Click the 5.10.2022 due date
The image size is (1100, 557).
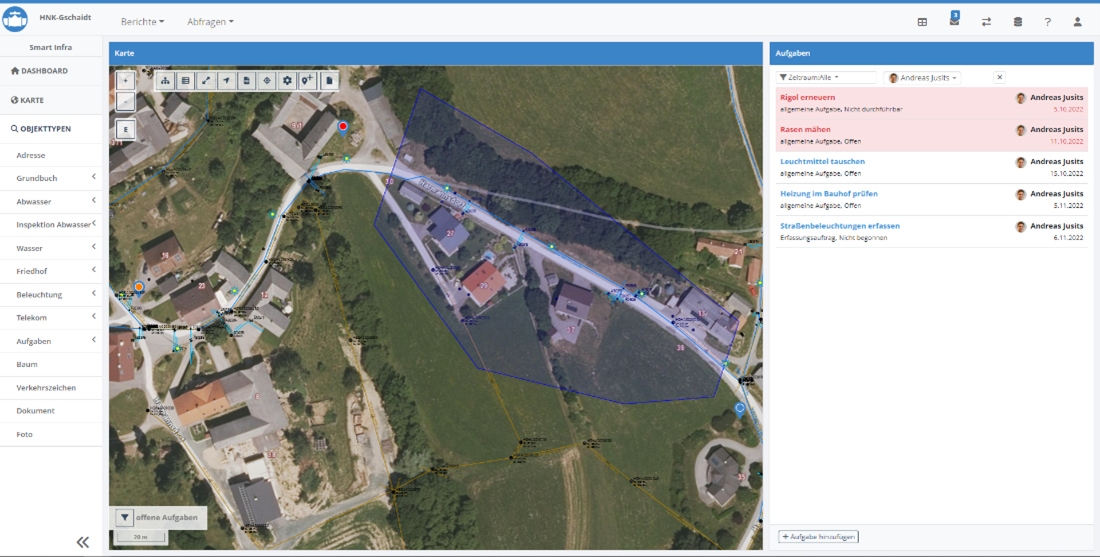pos(1068,109)
